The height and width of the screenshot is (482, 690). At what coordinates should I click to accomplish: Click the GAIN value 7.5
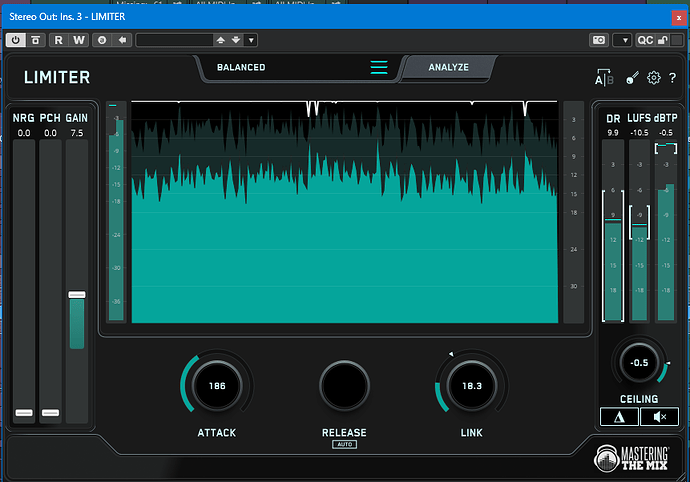pos(77,133)
